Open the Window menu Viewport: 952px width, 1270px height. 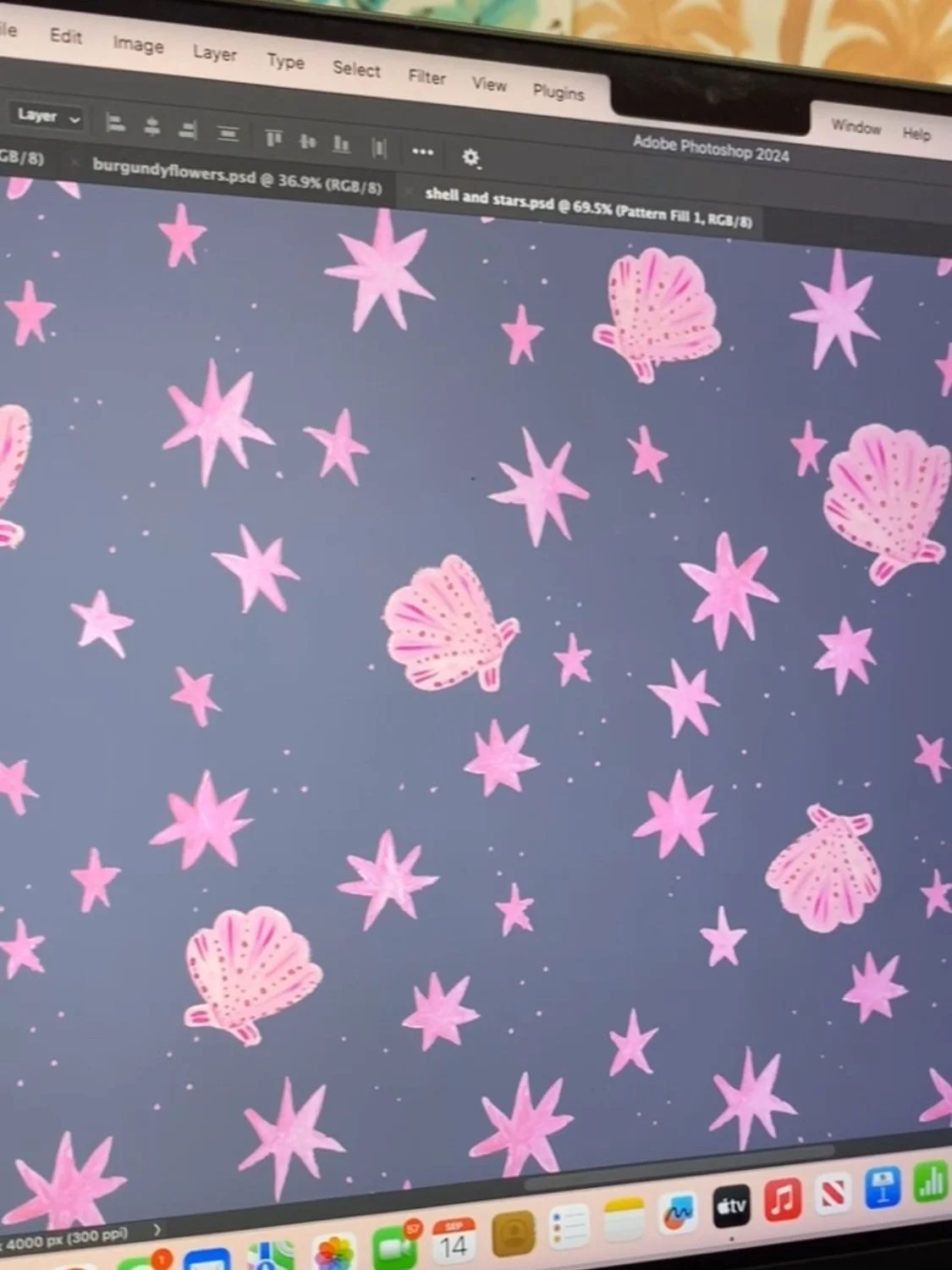[x=856, y=127]
